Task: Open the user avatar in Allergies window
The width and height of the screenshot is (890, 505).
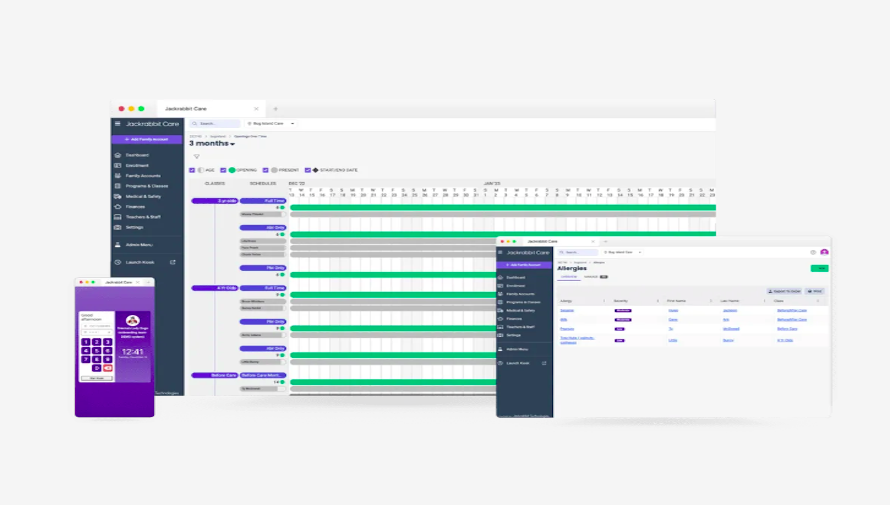Action: [824, 252]
